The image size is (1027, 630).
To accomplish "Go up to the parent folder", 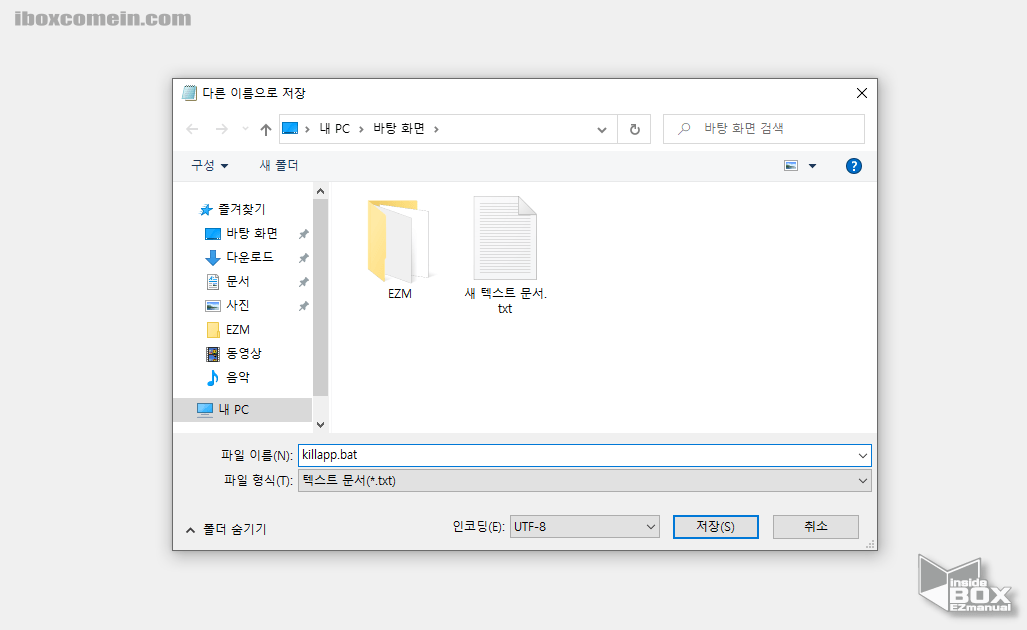I will tap(264, 128).
